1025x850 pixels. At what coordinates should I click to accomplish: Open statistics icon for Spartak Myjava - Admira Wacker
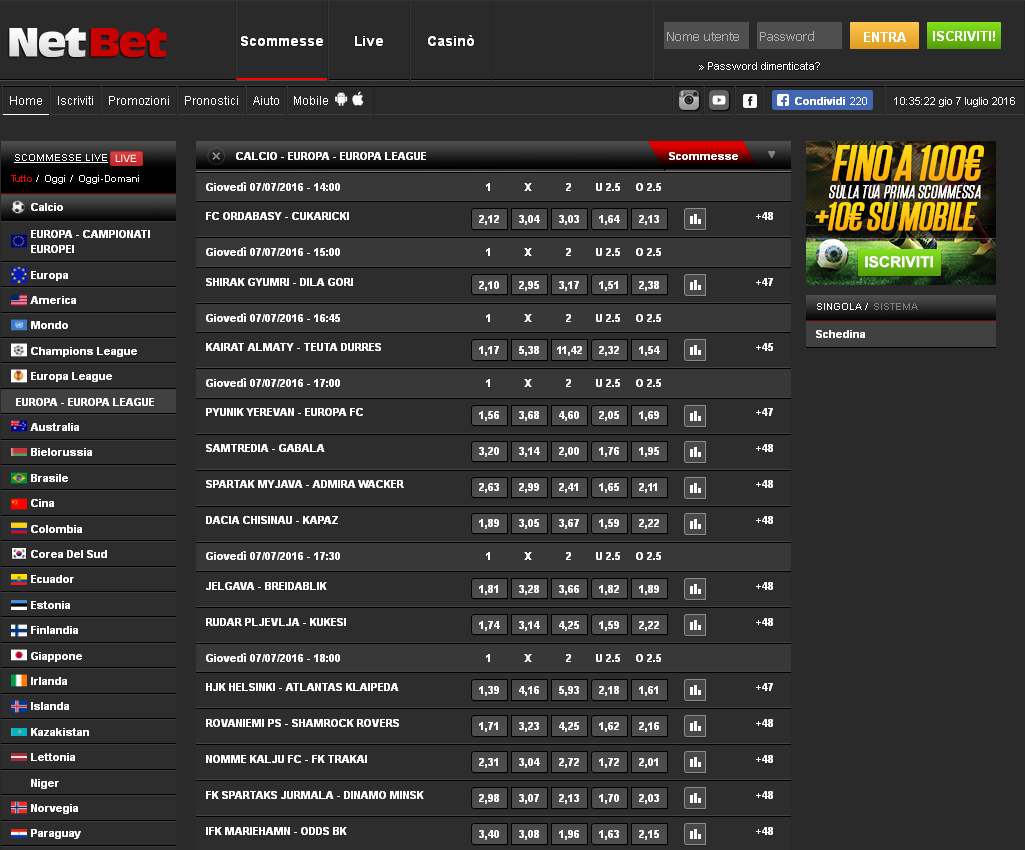click(x=695, y=487)
